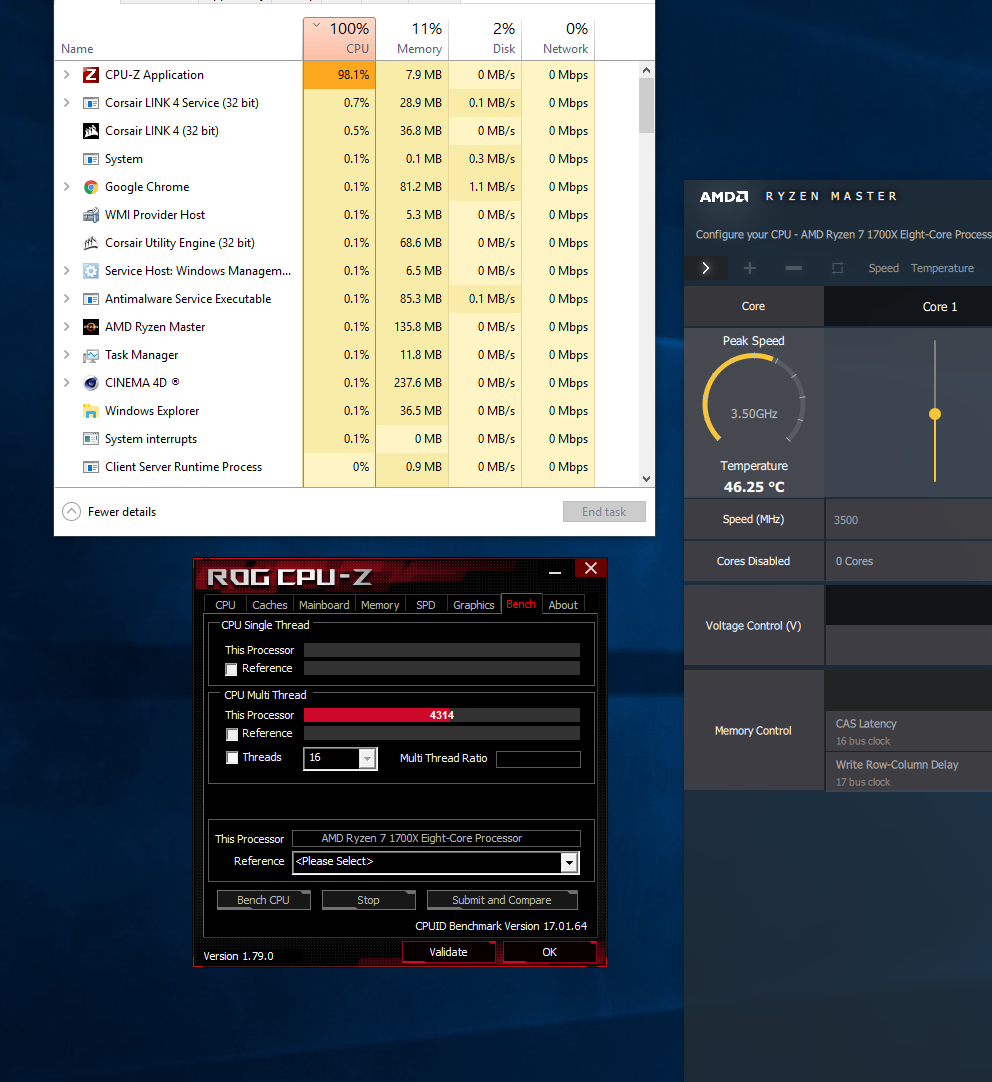Click the Task Manager vertical scrollbar thumb

click(x=646, y=105)
